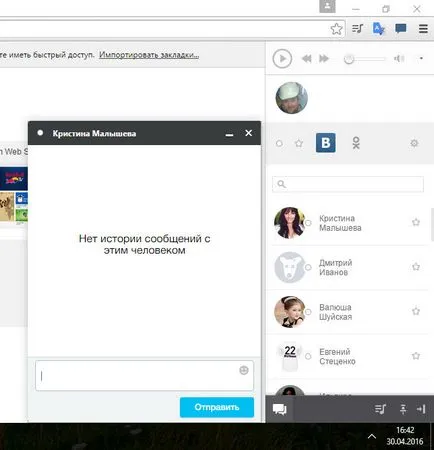Favorite Евгений Стеценко with the star
Viewport: 434px width, 450px height.
[416, 356]
